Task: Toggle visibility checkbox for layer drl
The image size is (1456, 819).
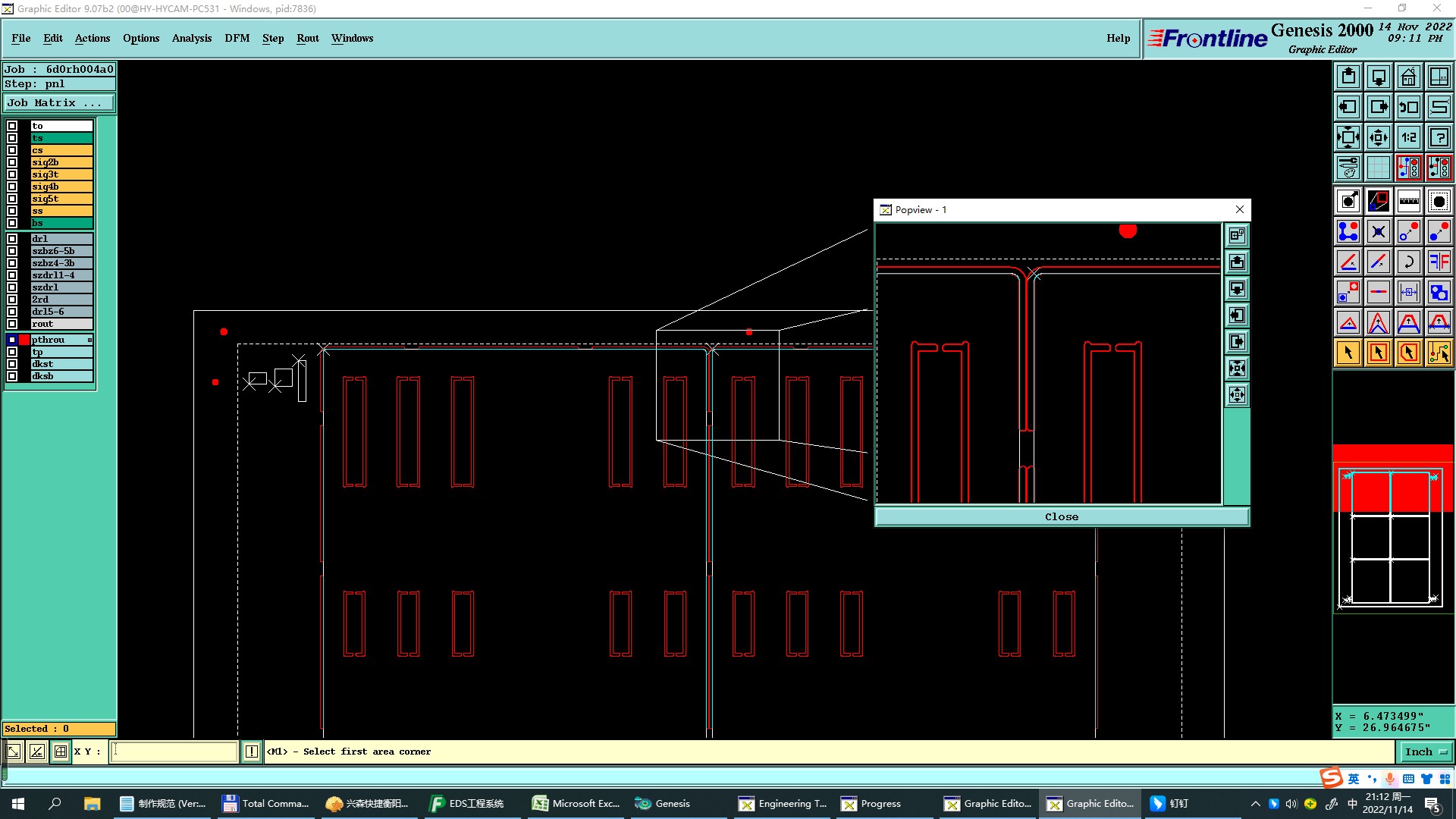Action: coord(12,239)
